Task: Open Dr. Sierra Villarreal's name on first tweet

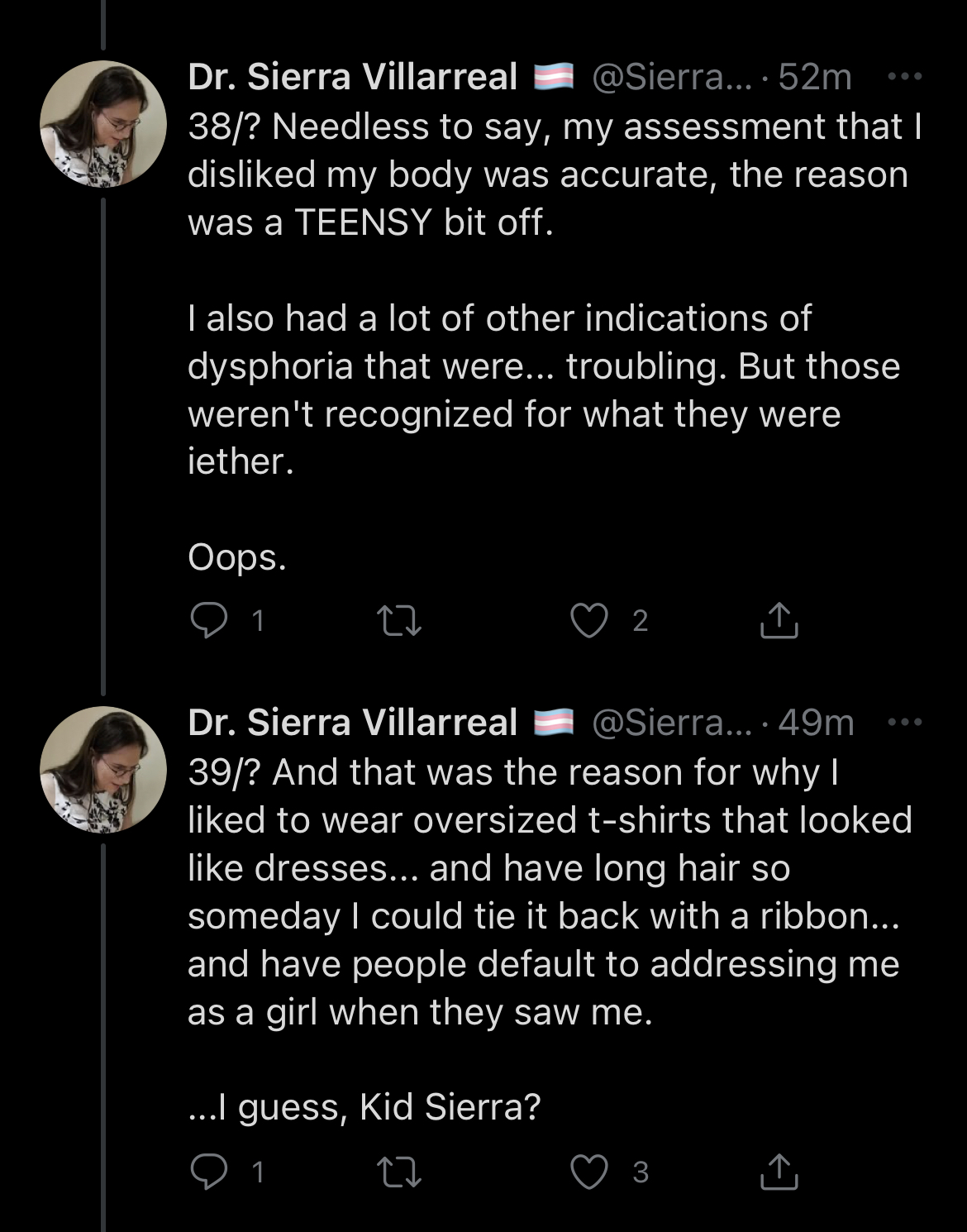Action: click(352, 77)
